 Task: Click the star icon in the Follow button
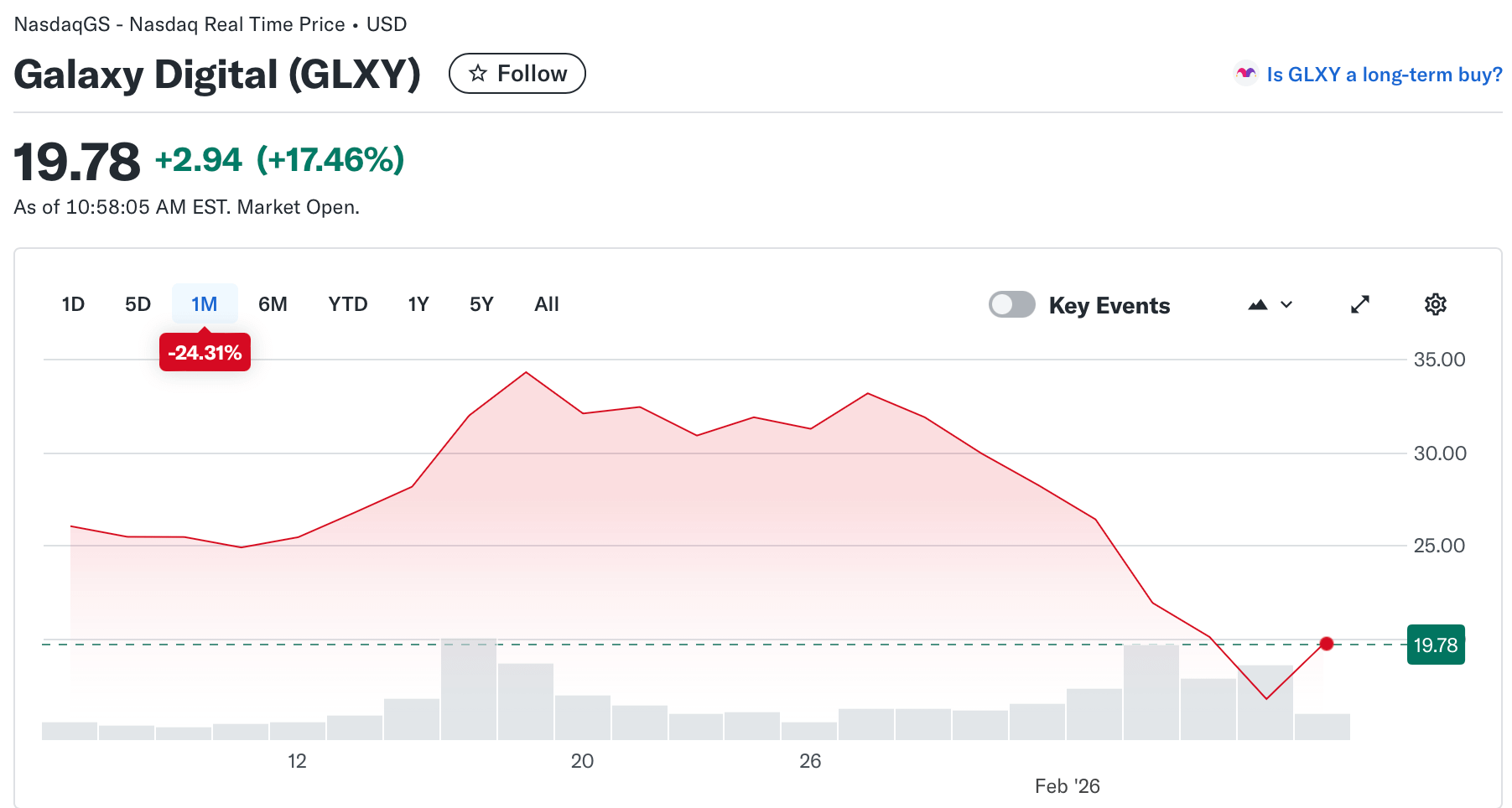(478, 73)
